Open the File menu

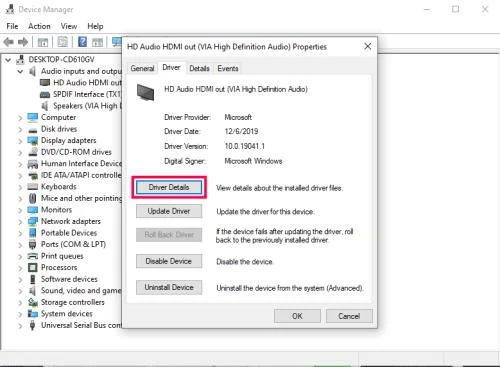coord(12,26)
